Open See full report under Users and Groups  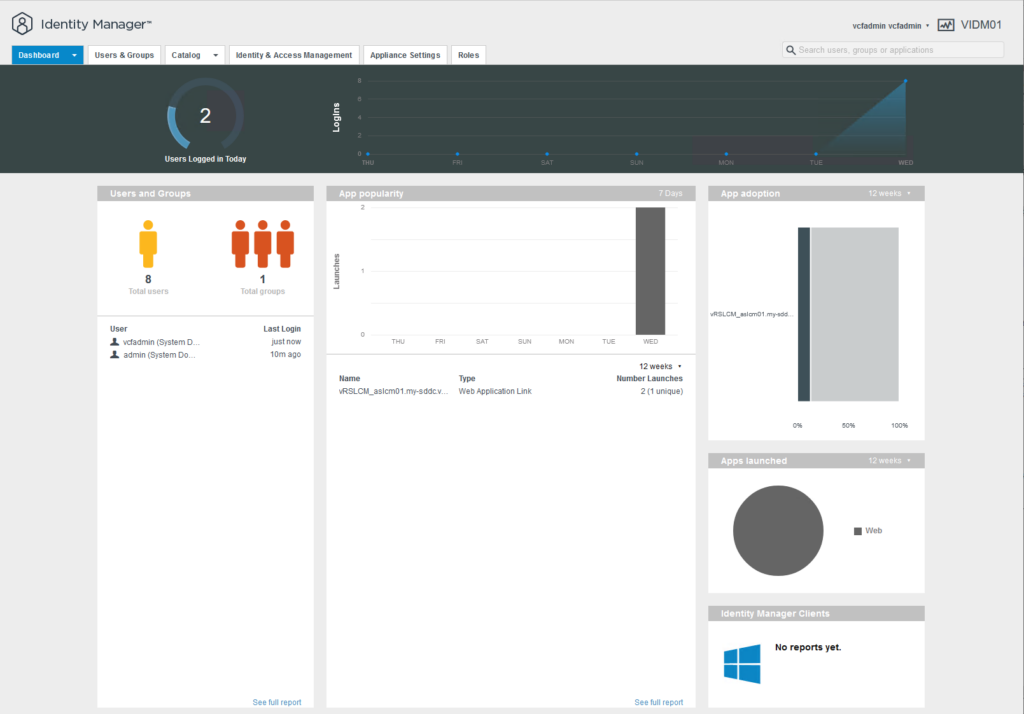click(277, 702)
